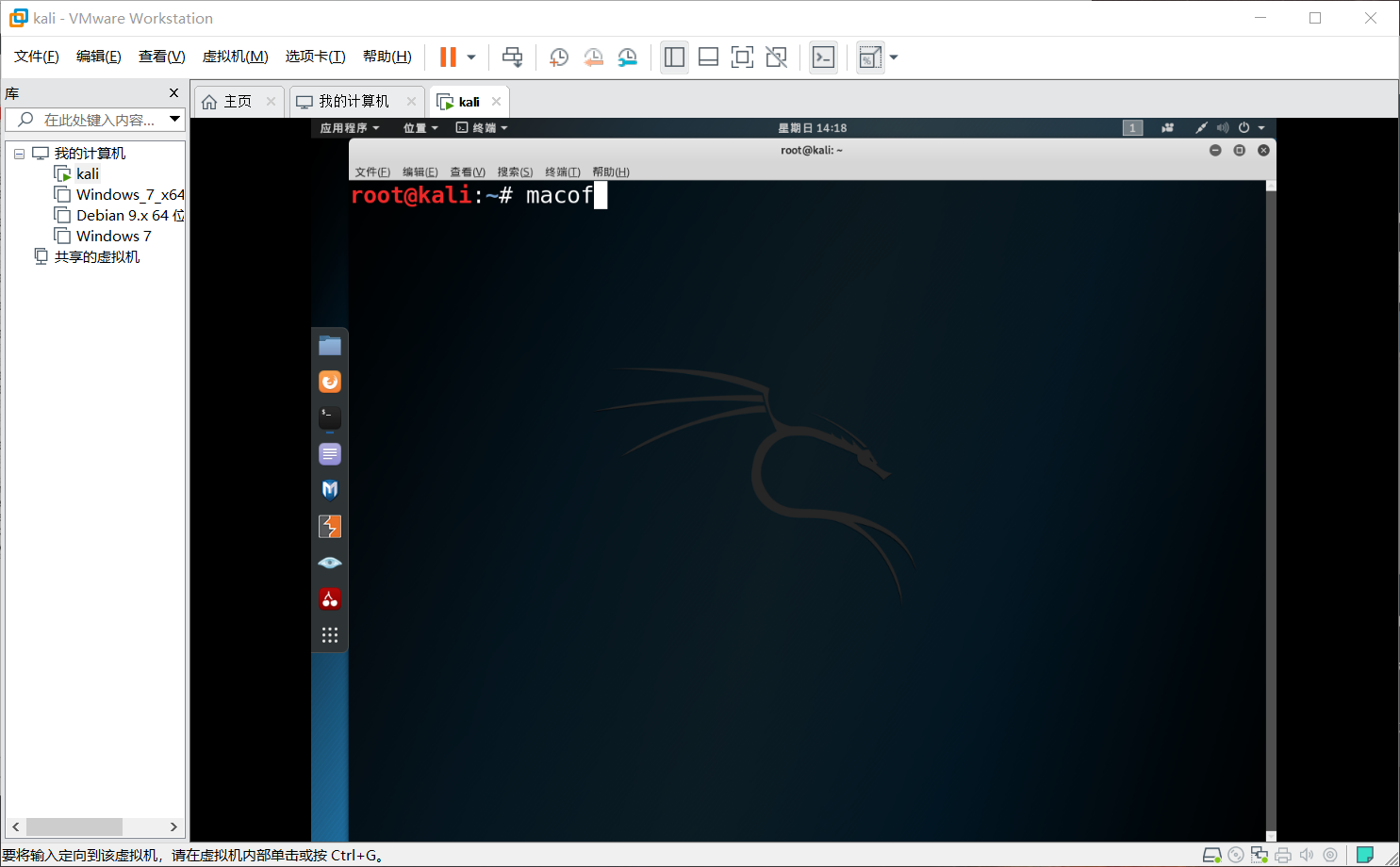Close the kali tab
The height and width of the screenshot is (867, 1400).
pyautogui.click(x=496, y=102)
